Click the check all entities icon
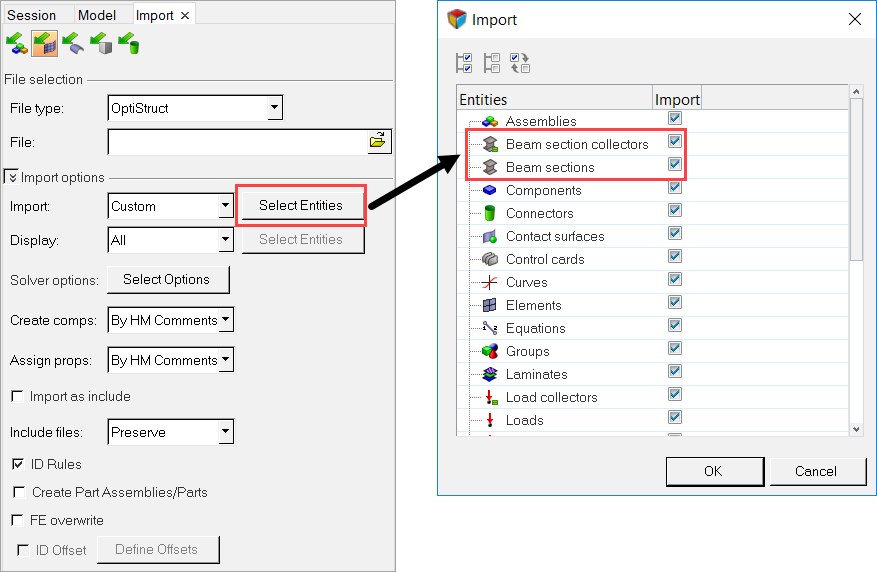Image resolution: width=877 pixels, height=572 pixels. 464,63
